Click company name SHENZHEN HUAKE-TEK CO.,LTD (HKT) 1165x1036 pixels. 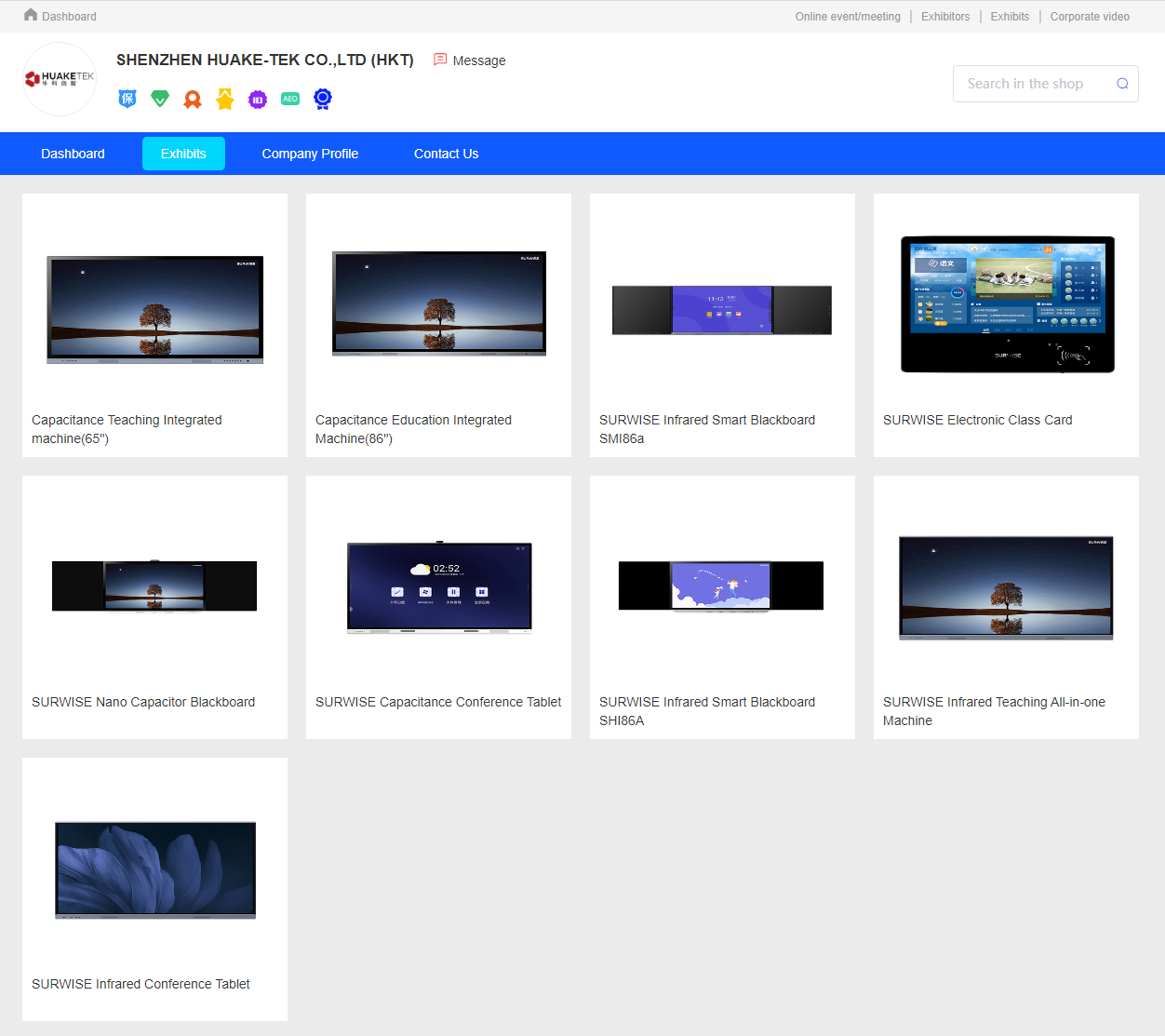[x=265, y=60]
